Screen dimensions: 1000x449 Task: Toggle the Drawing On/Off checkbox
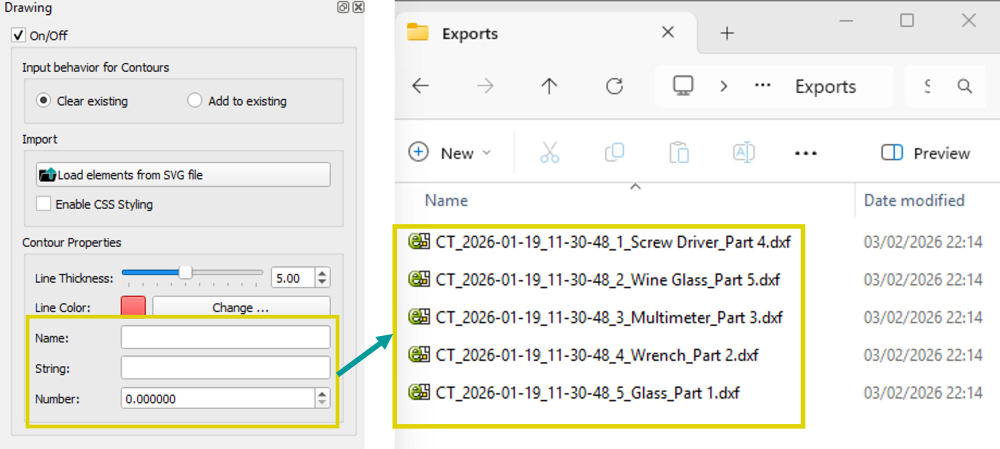17,35
